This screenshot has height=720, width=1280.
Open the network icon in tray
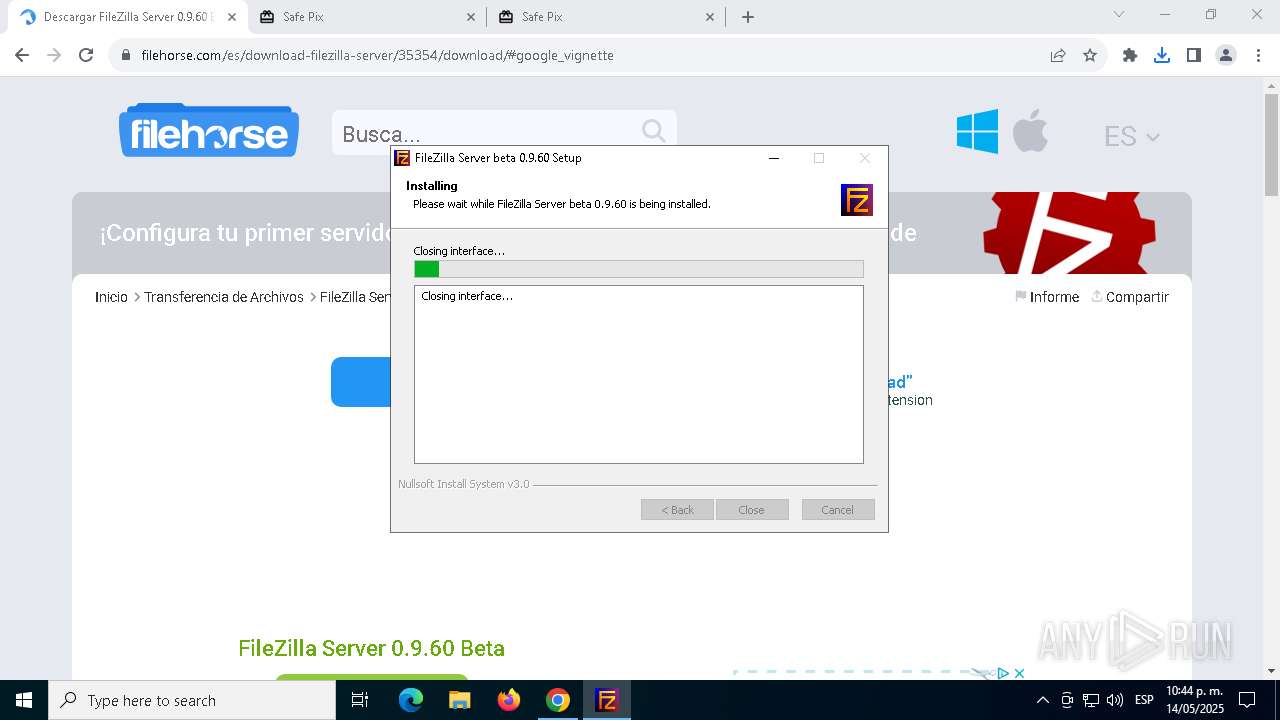click(x=1091, y=700)
